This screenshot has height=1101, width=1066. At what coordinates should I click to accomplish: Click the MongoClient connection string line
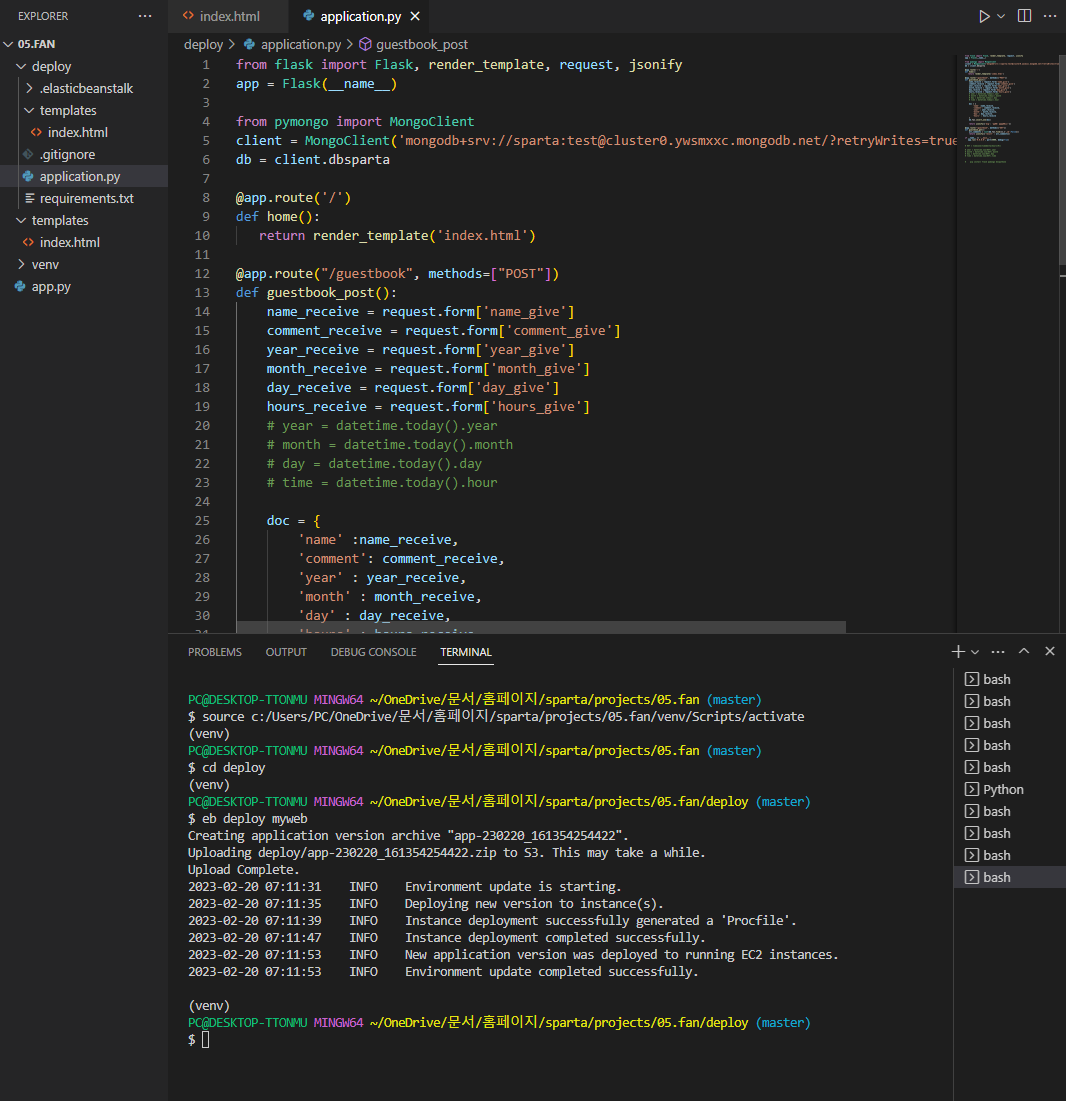pyautogui.click(x=595, y=140)
